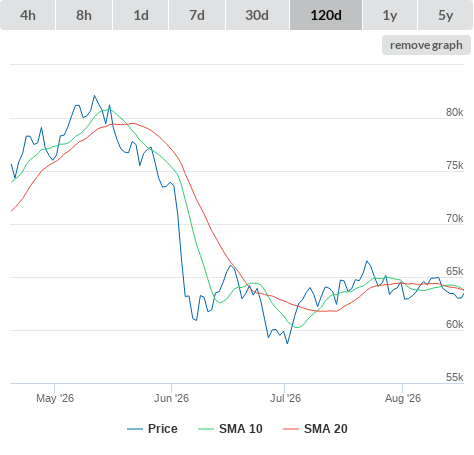
Task: Switch to the 8h time range
Action: (84, 15)
